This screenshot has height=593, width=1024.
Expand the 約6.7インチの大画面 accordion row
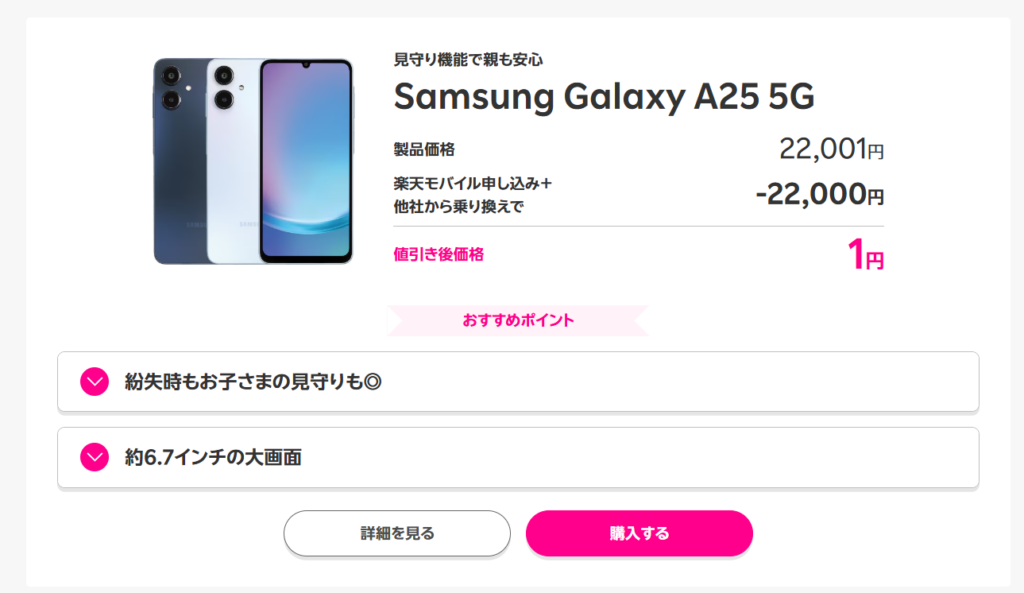[x=517, y=458]
